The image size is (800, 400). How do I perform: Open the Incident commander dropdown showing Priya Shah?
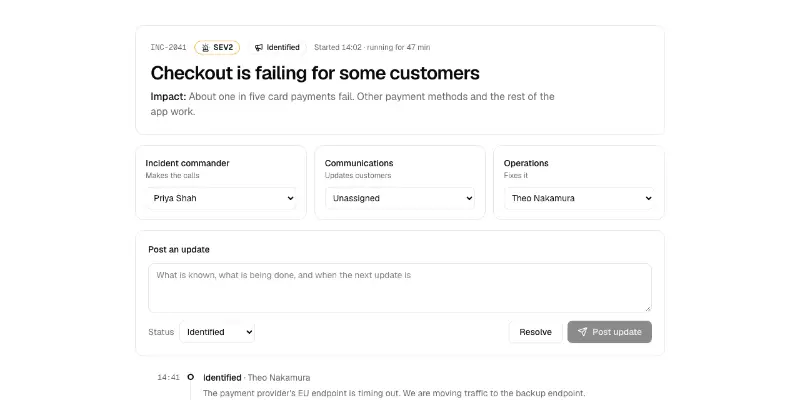(x=221, y=198)
